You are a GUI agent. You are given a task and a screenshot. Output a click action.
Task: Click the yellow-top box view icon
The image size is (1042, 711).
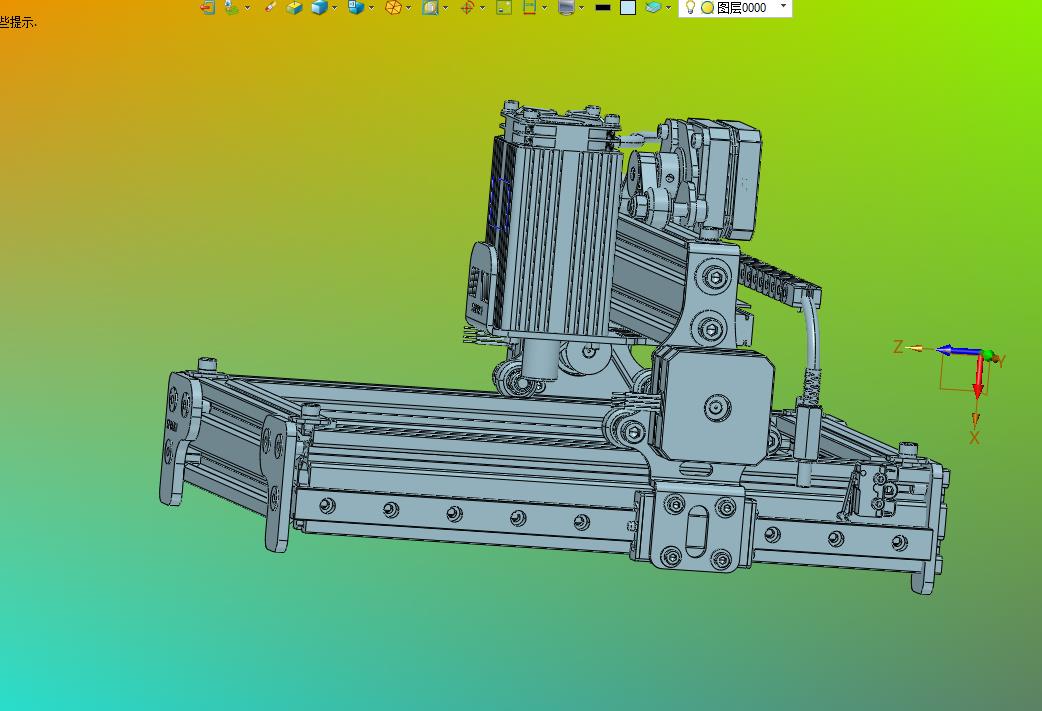click(294, 7)
